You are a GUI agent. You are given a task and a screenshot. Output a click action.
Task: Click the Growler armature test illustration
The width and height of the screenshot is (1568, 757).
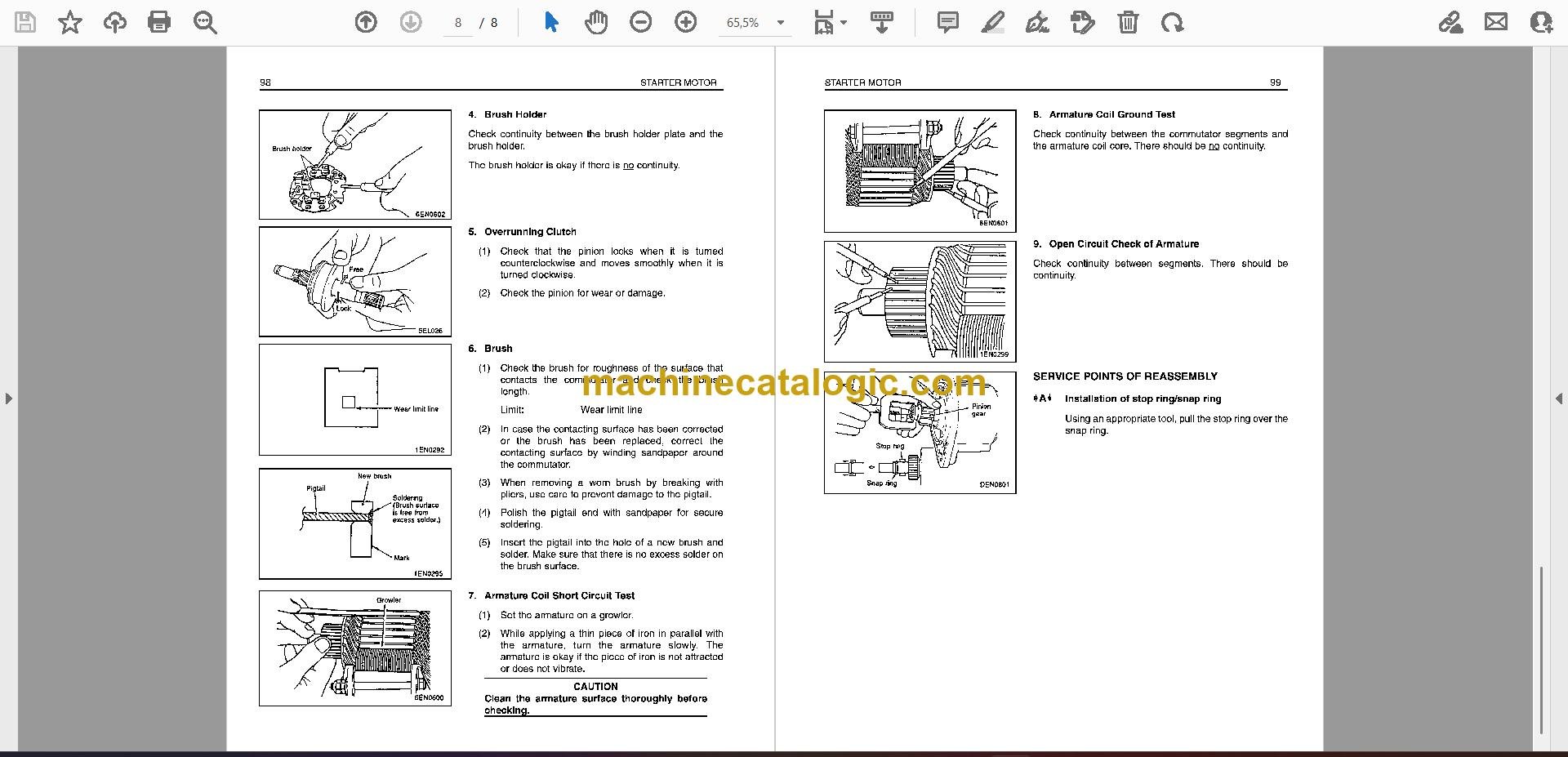(355, 648)
